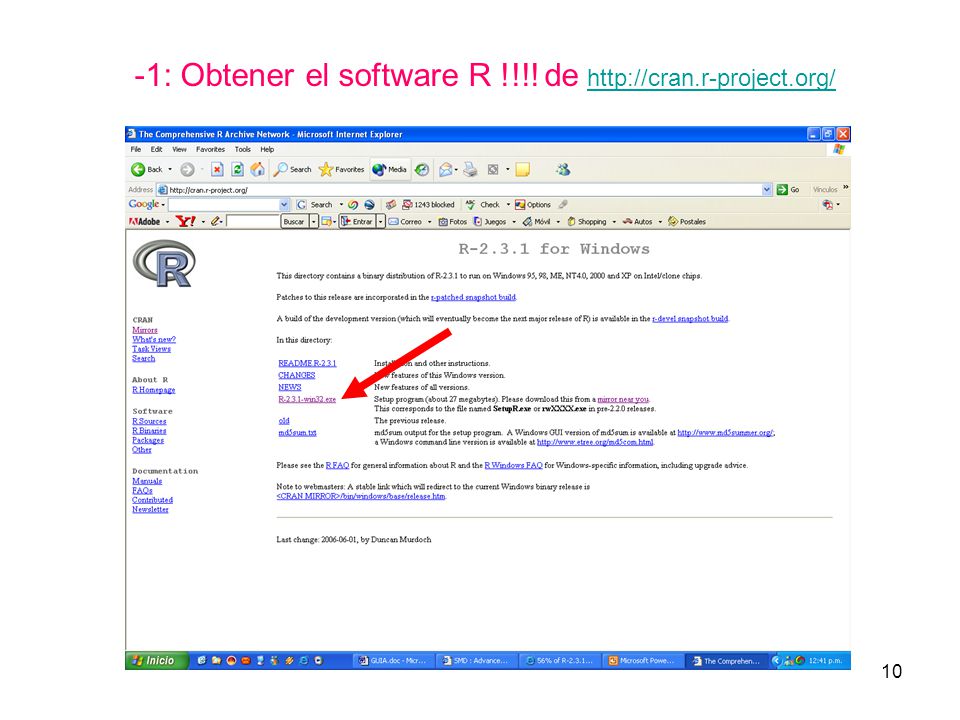Click the Yahoo Y! logo
The image size is (960, 720).
click(x=185, y=221)
